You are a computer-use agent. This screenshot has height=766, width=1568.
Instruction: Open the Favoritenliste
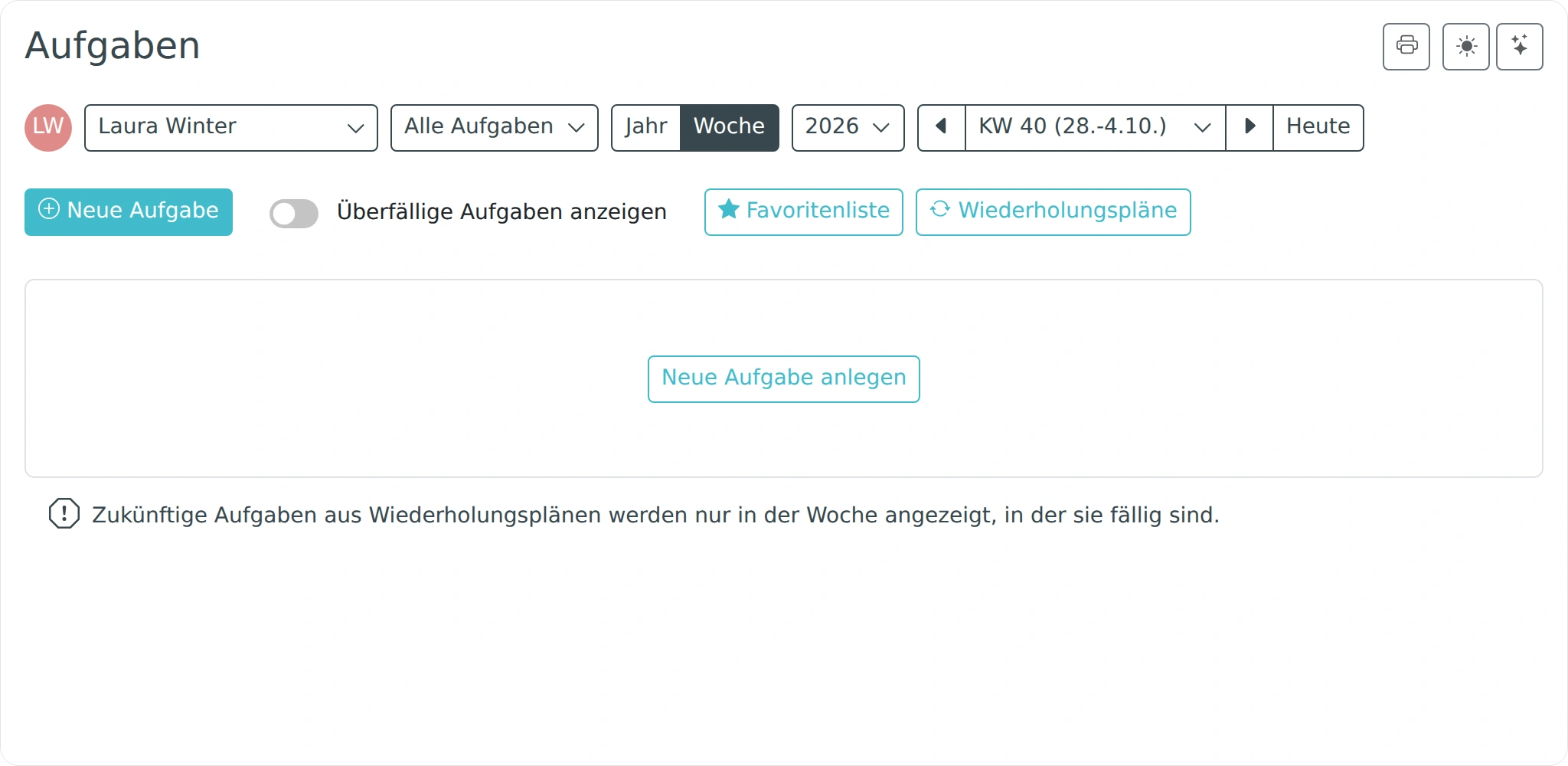(x=804, y=212)
